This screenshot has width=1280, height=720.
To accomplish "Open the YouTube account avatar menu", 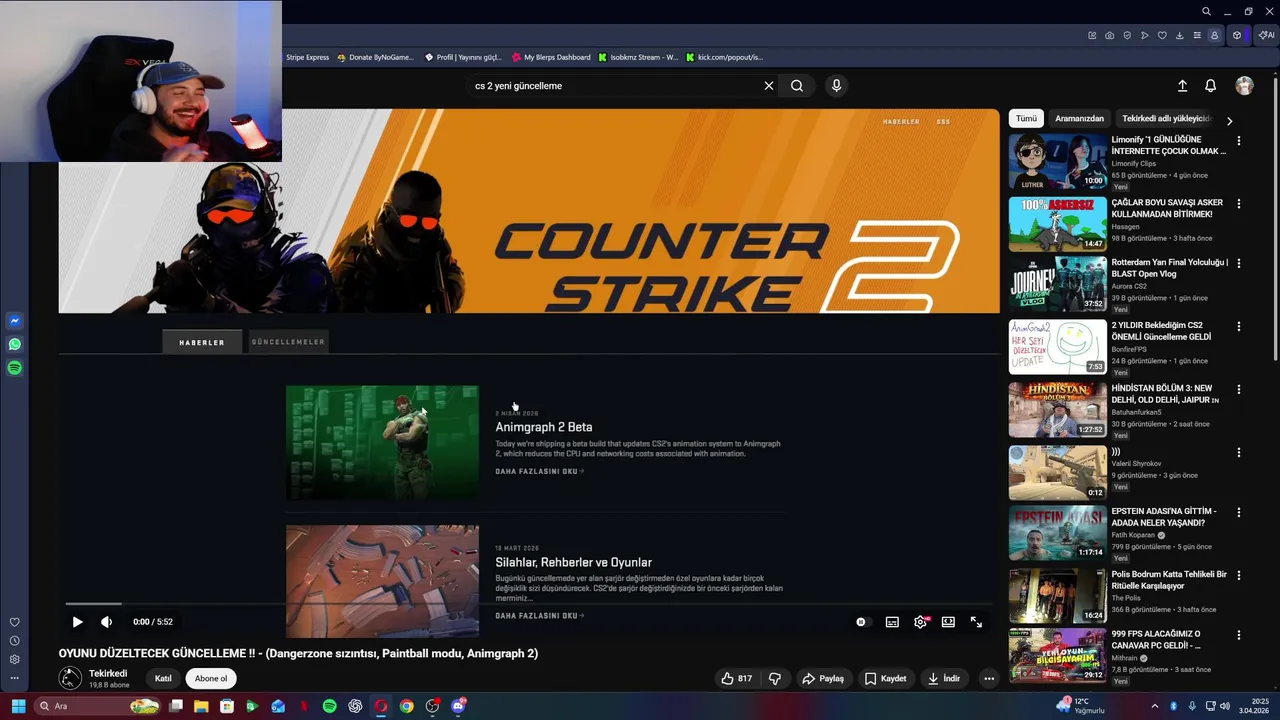I will (1244, 86).
